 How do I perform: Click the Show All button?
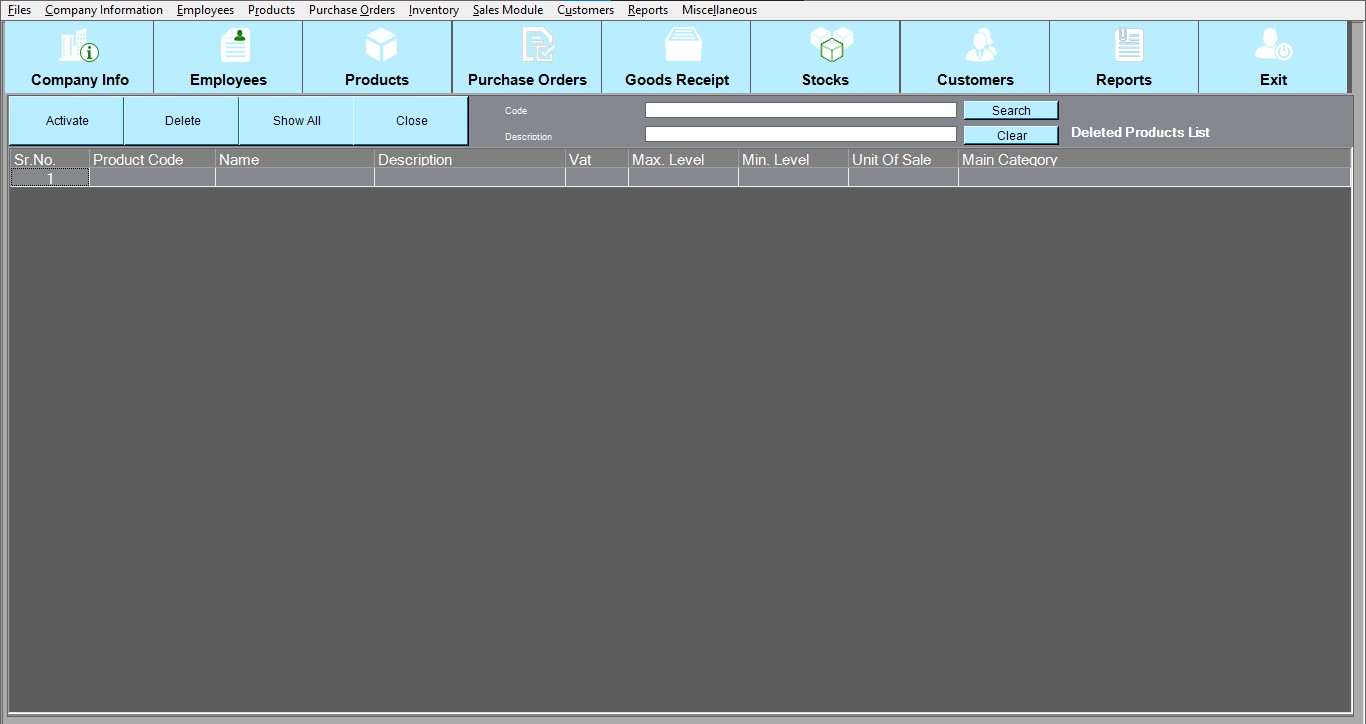(x=297, y=121)
